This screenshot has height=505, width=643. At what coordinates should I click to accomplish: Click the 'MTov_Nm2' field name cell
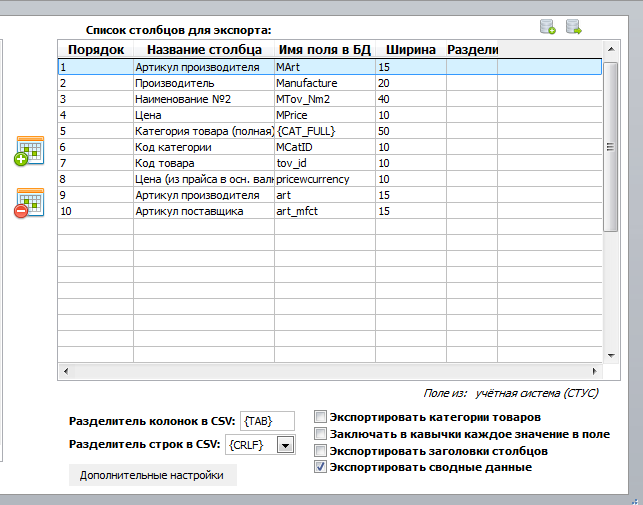coord(325,99)
